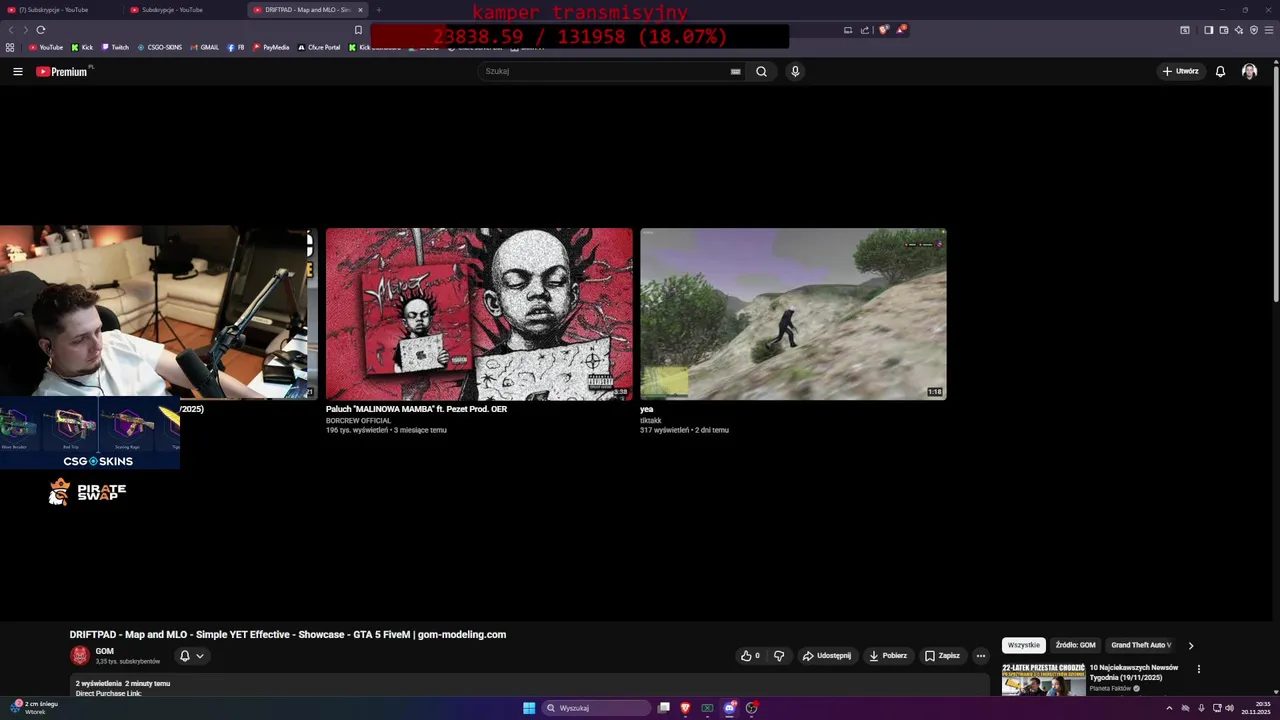The width and height of the screenshot is (1280, 720).
Task: Close the DRIFTPAD browser tab
Action: click(360, 10)
